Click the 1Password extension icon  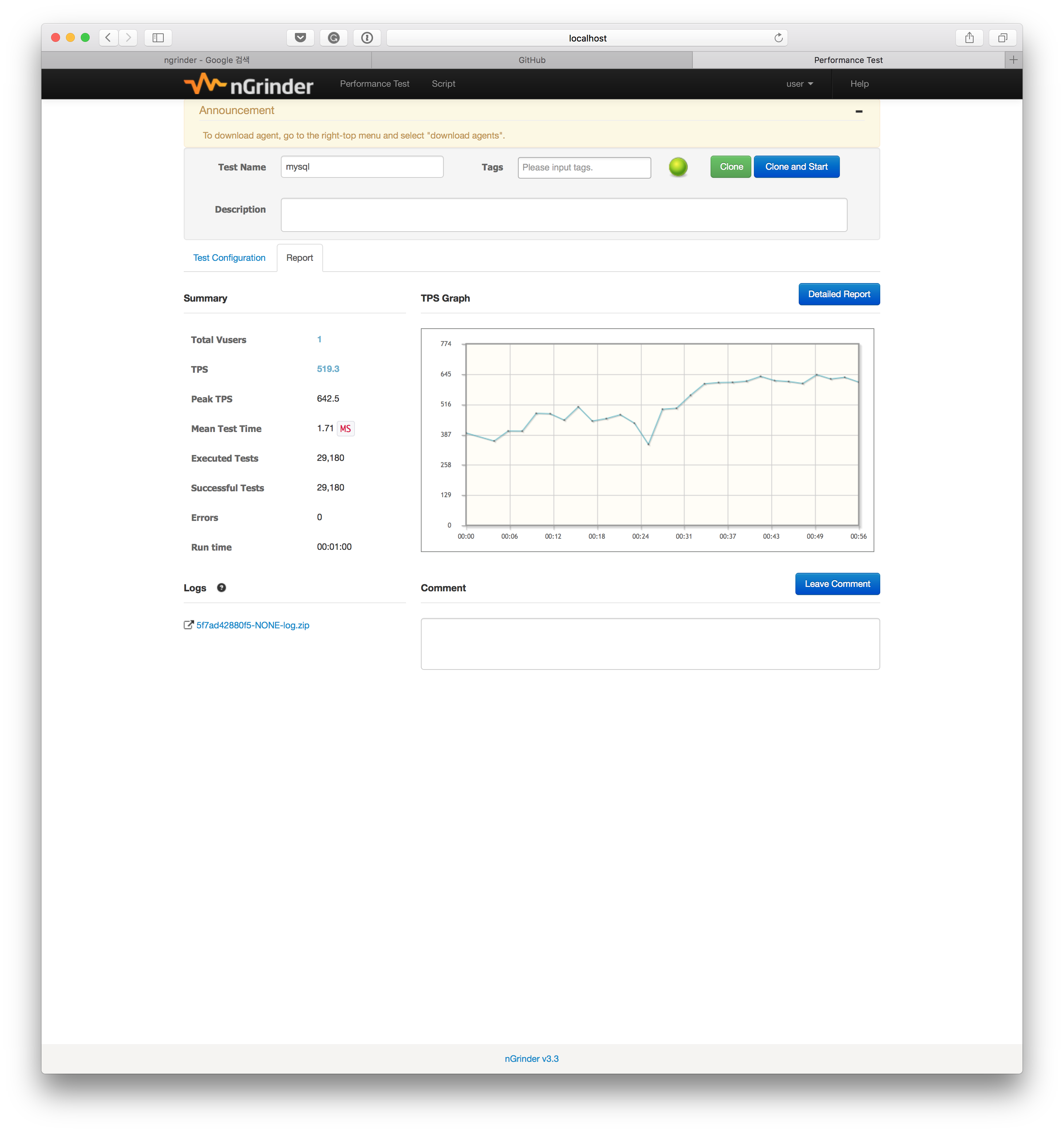click(x=367, y=38)
